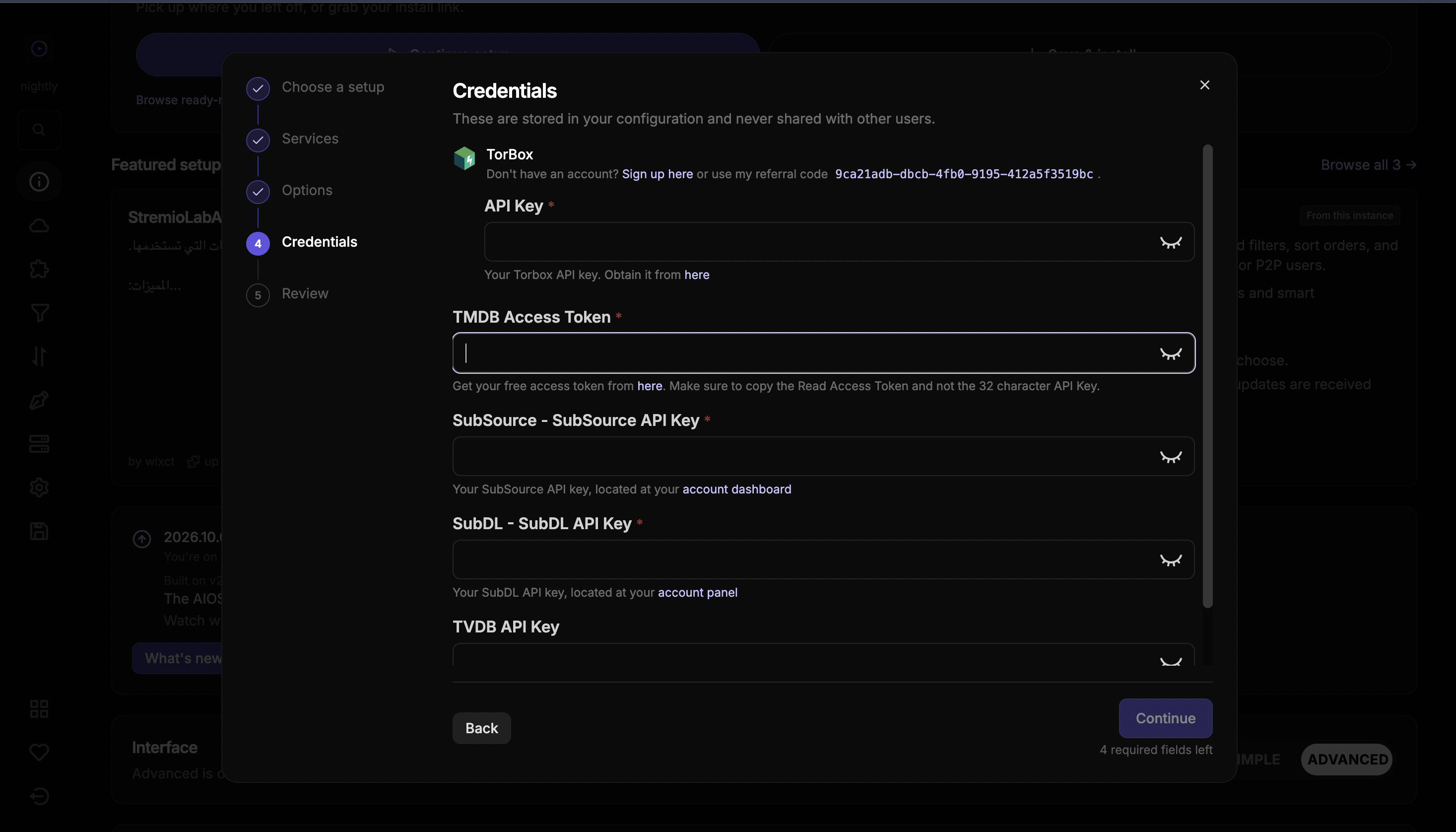1456x832 pixels.
Task: Open the cloud services sidebar icon
Action: [39, 226]
